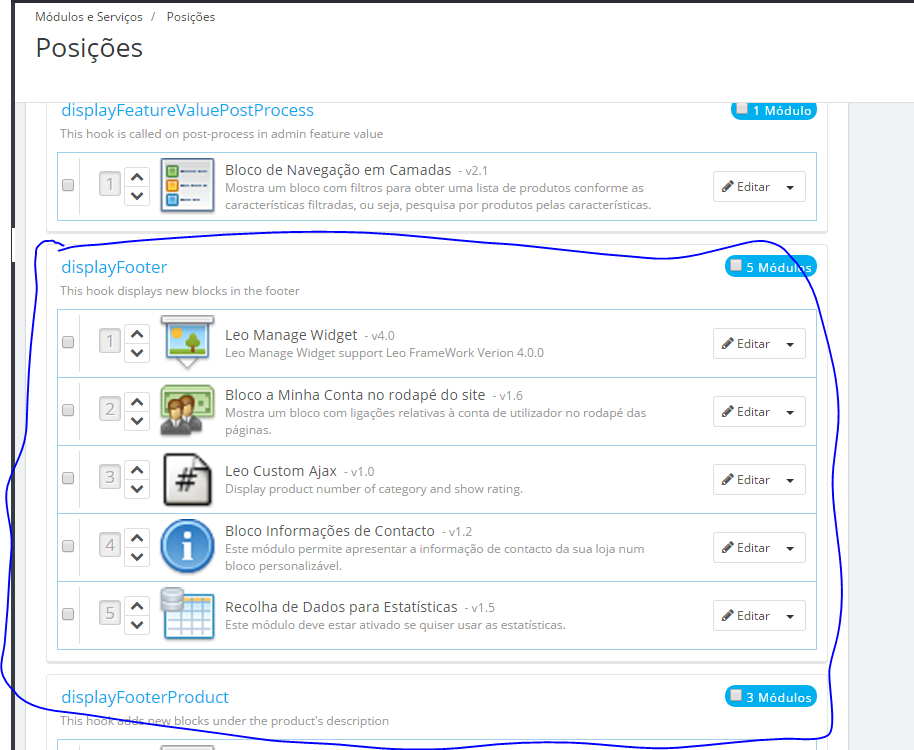Check the Bloco de Navegação em Camadas checkbox
Image resolution: width=914 pixels, height=750 pixels.
68,185
